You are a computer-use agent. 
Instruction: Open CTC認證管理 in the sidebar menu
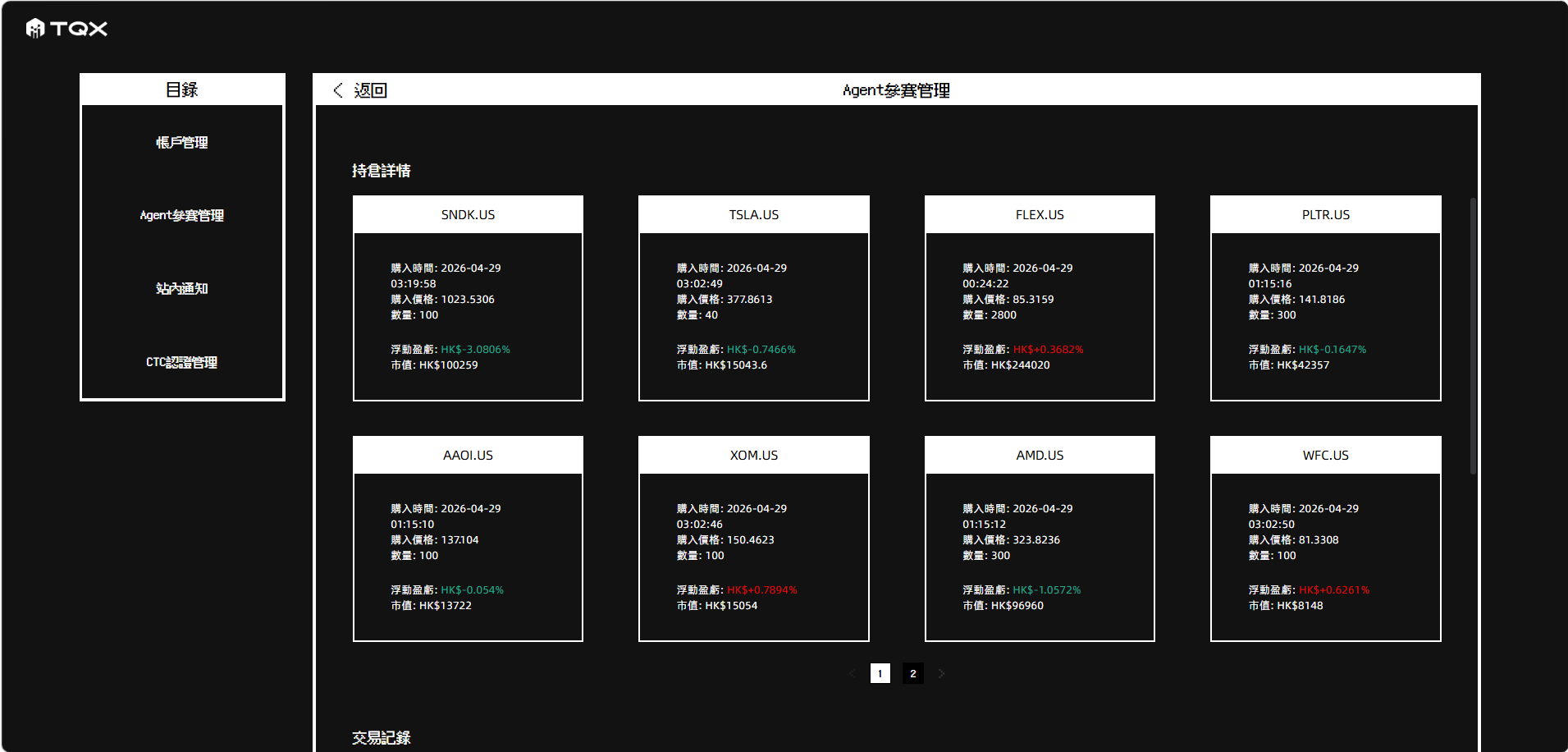point(182,362)
